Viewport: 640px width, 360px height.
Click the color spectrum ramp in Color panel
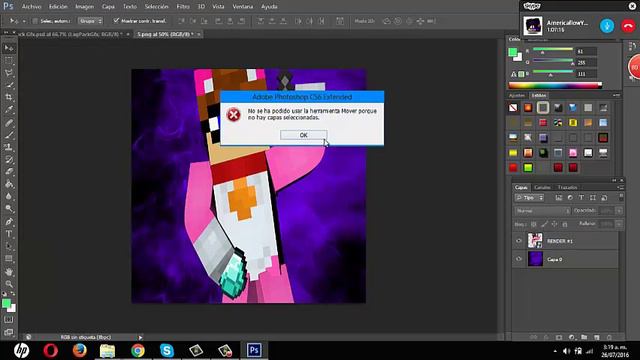(x=555, y=85)
